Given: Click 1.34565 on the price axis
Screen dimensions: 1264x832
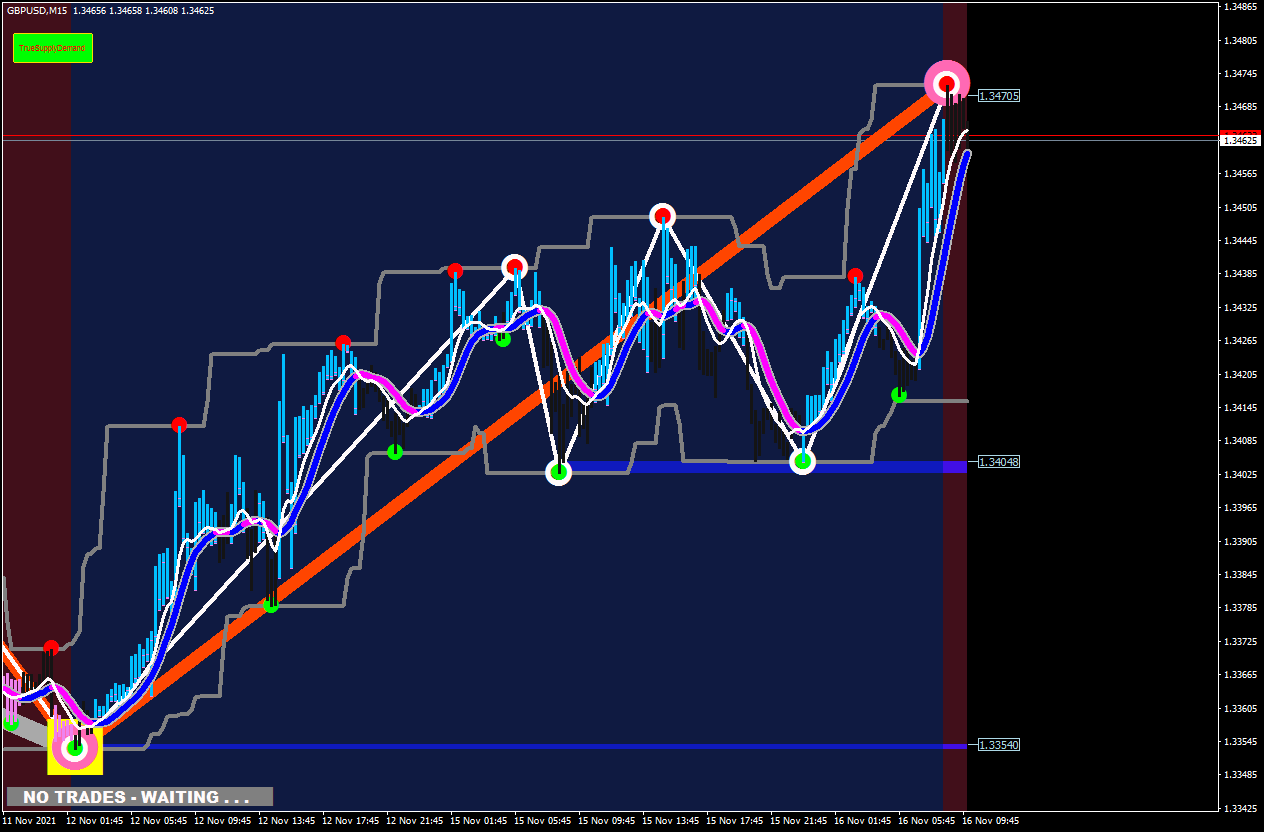Looking at the screenshot, I should [1241, 174].
